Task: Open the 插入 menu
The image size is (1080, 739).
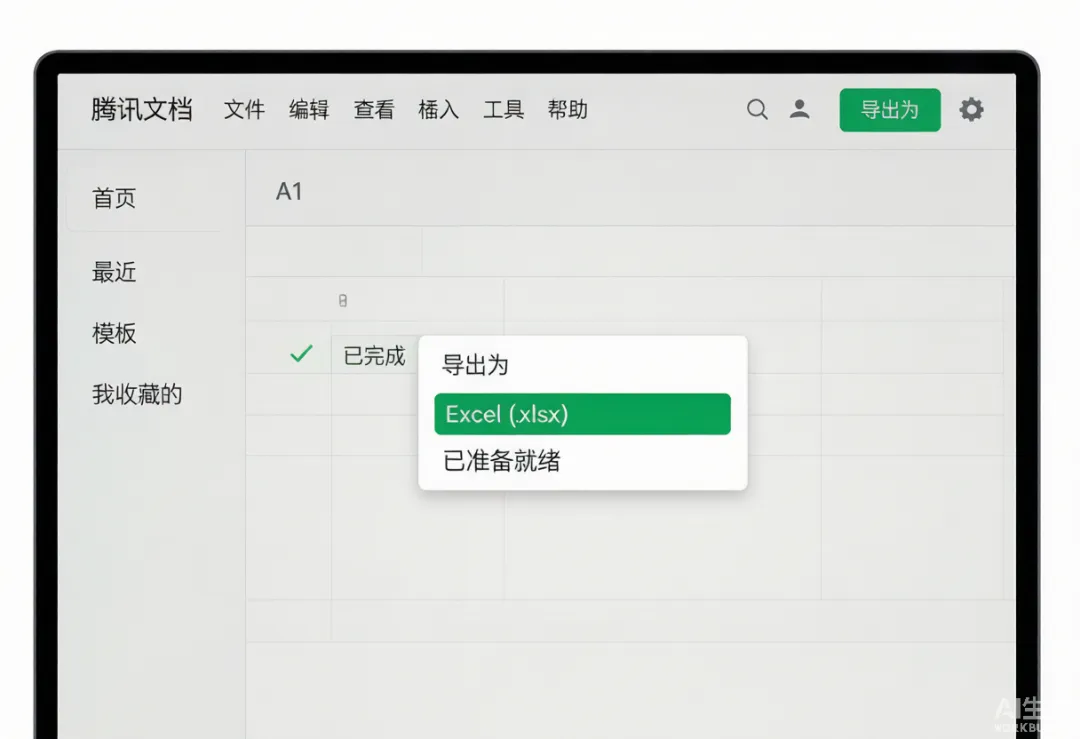Action: 439,110
